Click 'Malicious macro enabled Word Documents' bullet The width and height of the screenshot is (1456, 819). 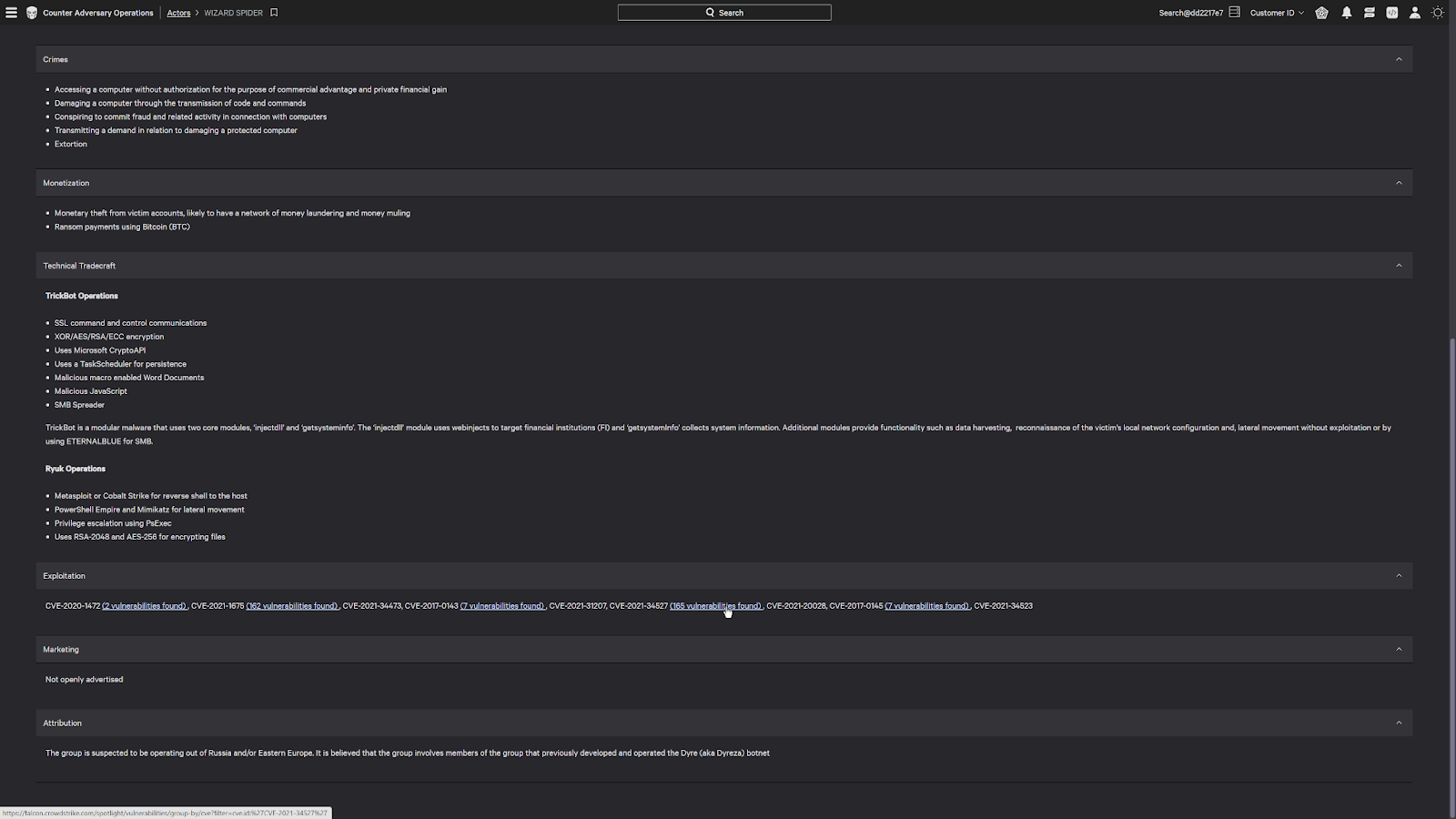[129, 378]
